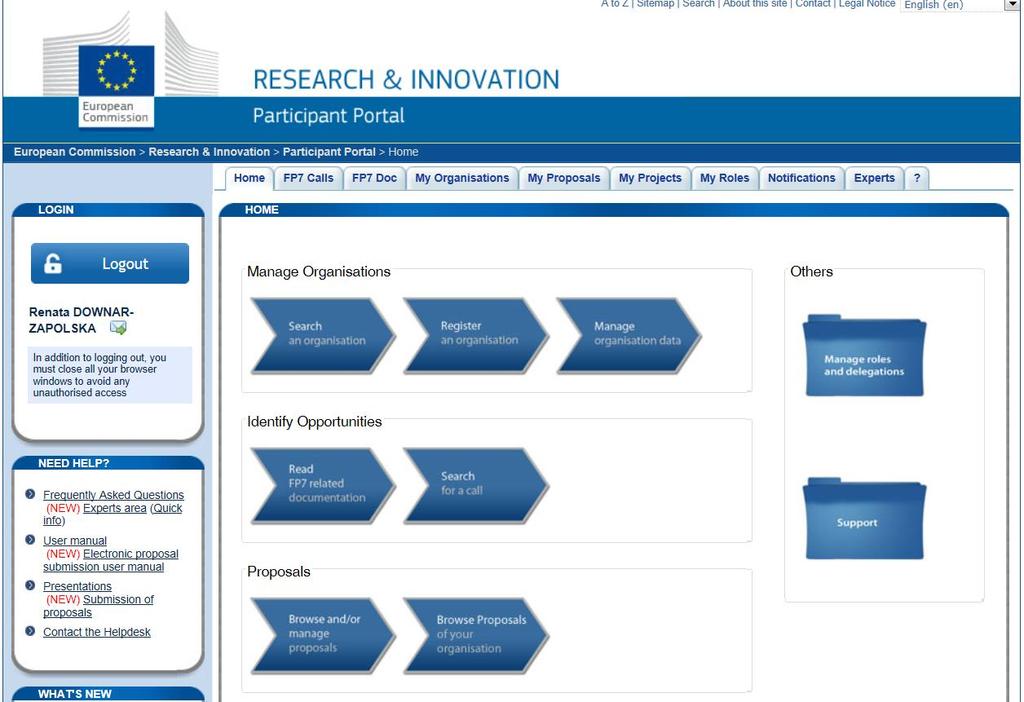Click the Search an organisation arrow
Viewport: 1024px width, 702px height.
click(323, 335)
